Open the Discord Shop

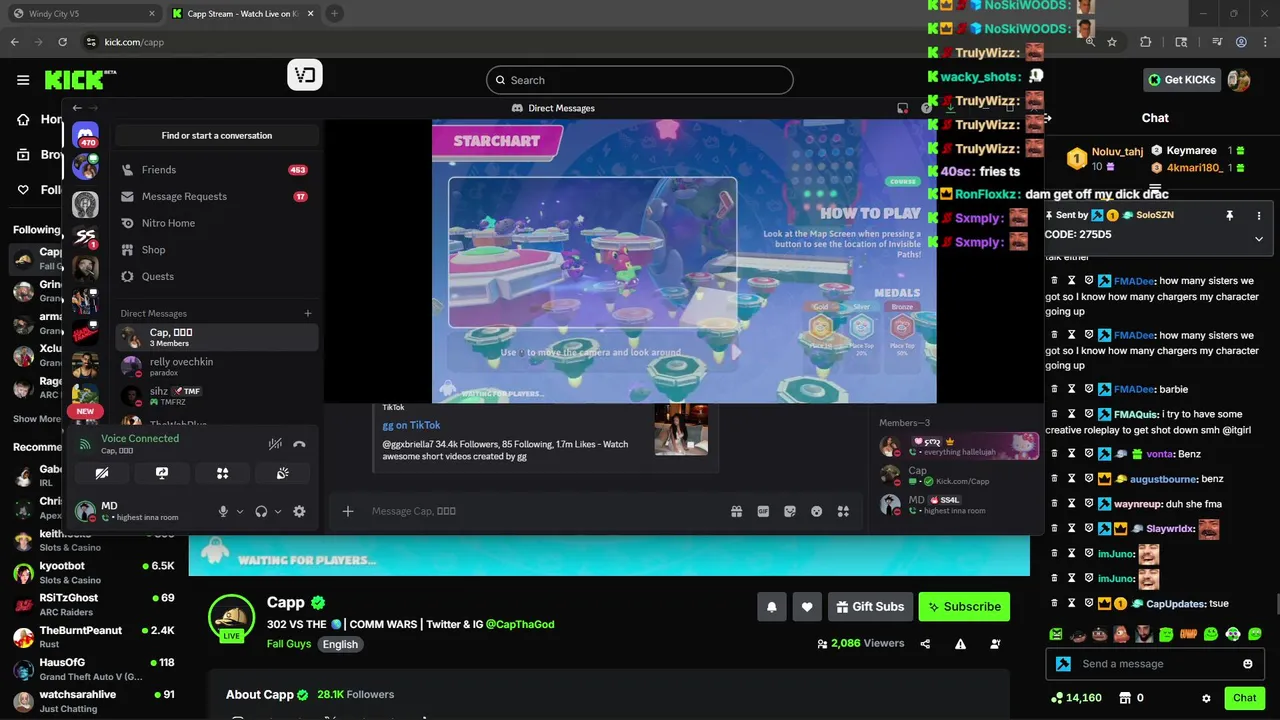[x=216, y=250]
